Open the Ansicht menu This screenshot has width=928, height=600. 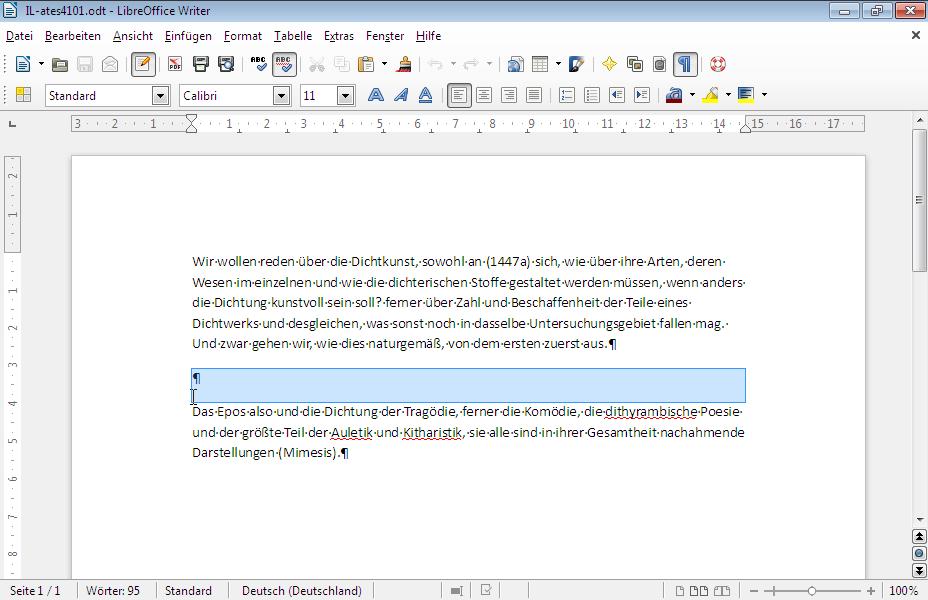[x=133, y=36]
